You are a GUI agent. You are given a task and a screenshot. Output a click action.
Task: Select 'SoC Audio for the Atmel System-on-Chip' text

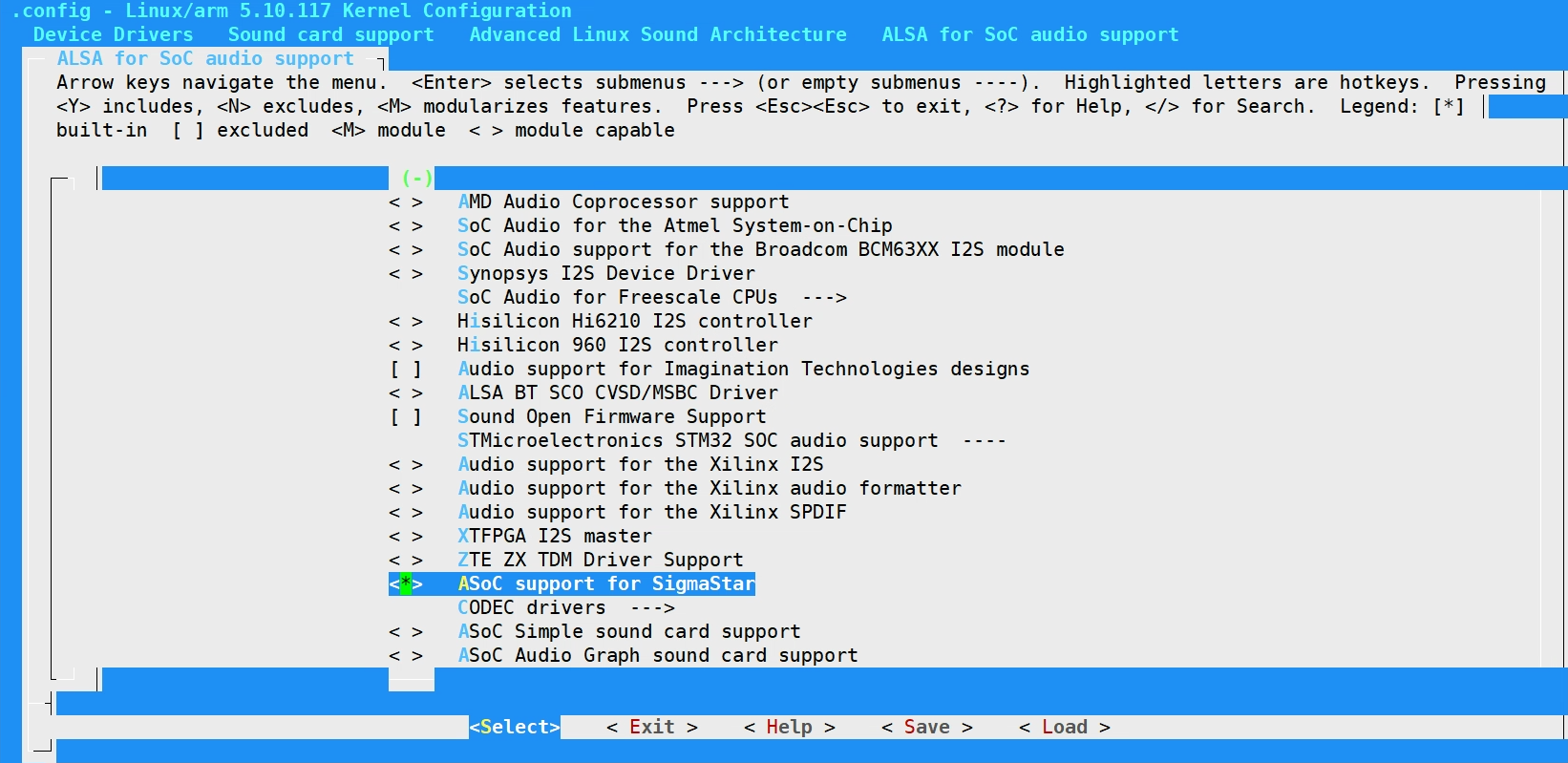[675, 225]
